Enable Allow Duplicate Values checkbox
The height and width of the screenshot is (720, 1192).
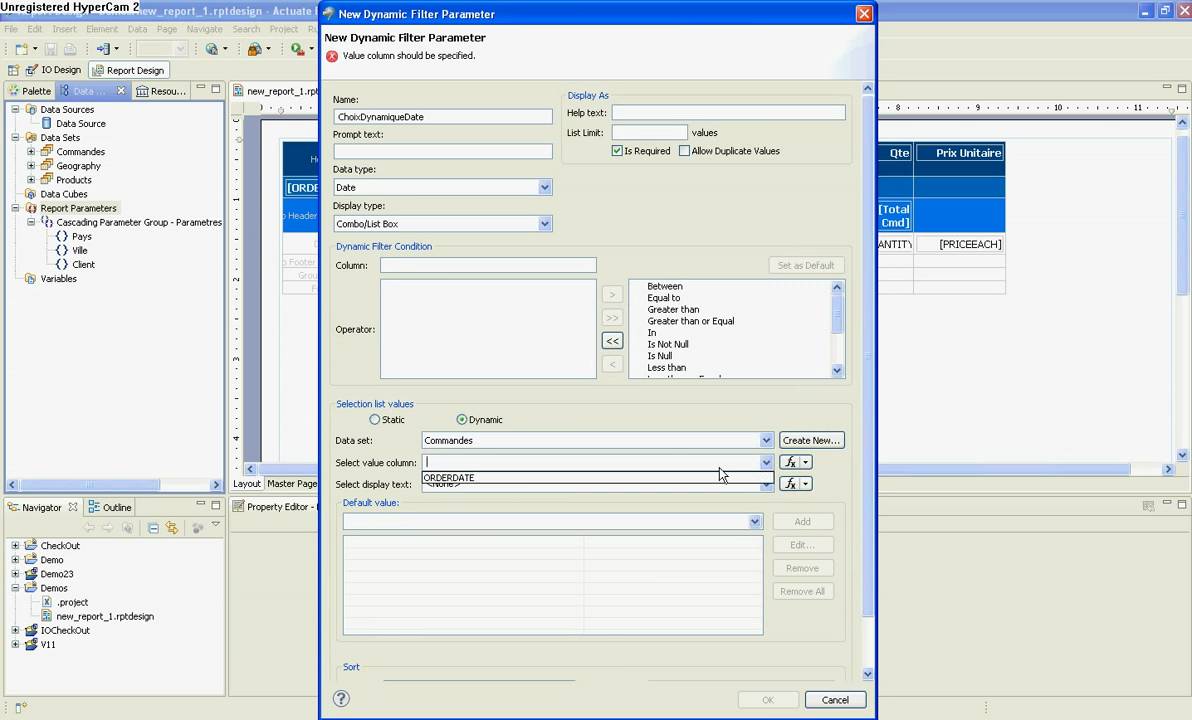point(684,151)
